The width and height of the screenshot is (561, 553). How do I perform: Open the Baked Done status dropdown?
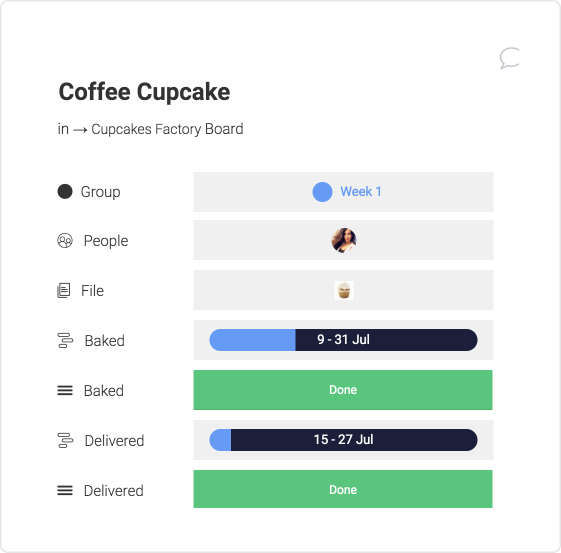coord(343,390)
